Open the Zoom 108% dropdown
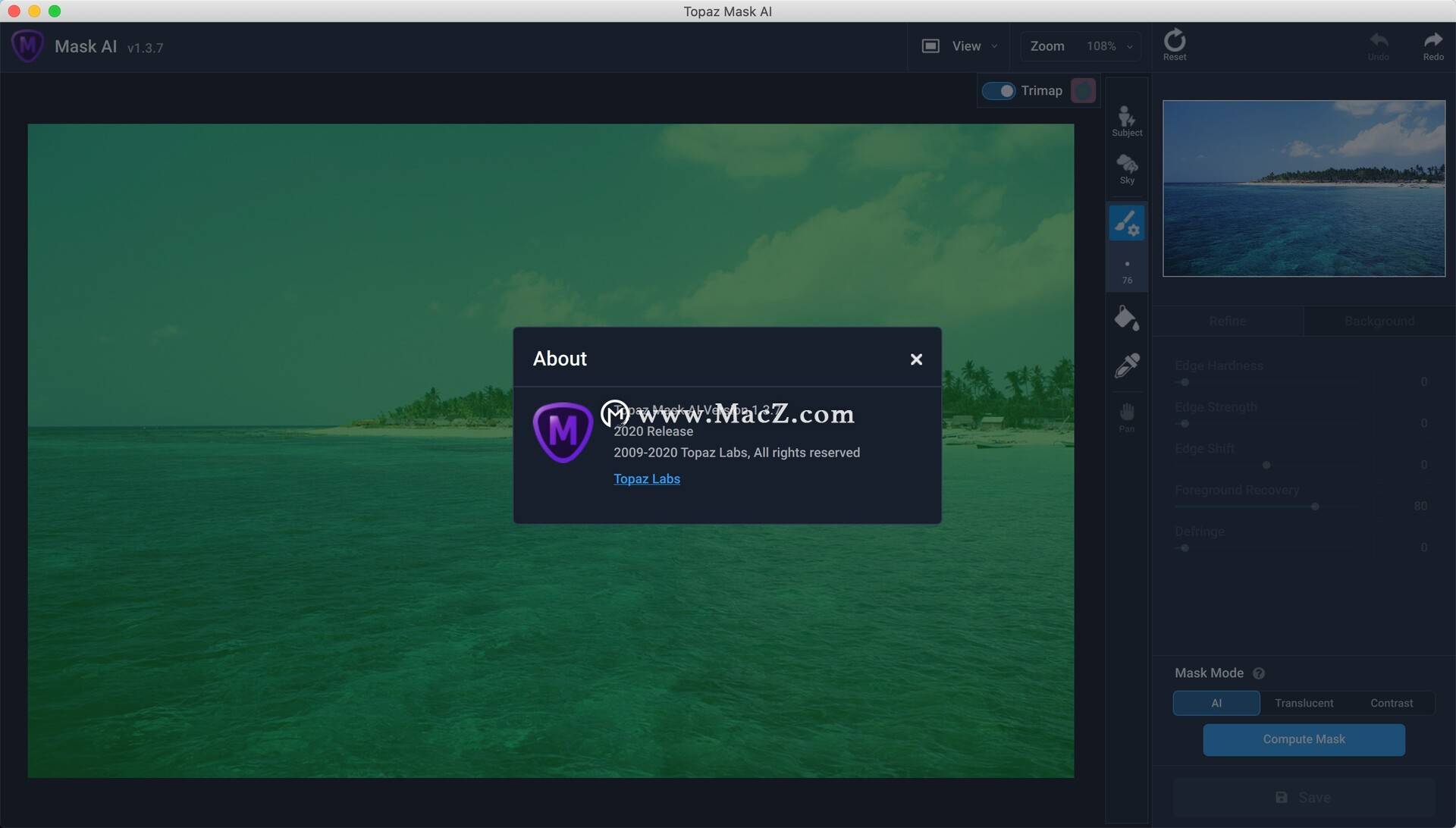 1081,46
